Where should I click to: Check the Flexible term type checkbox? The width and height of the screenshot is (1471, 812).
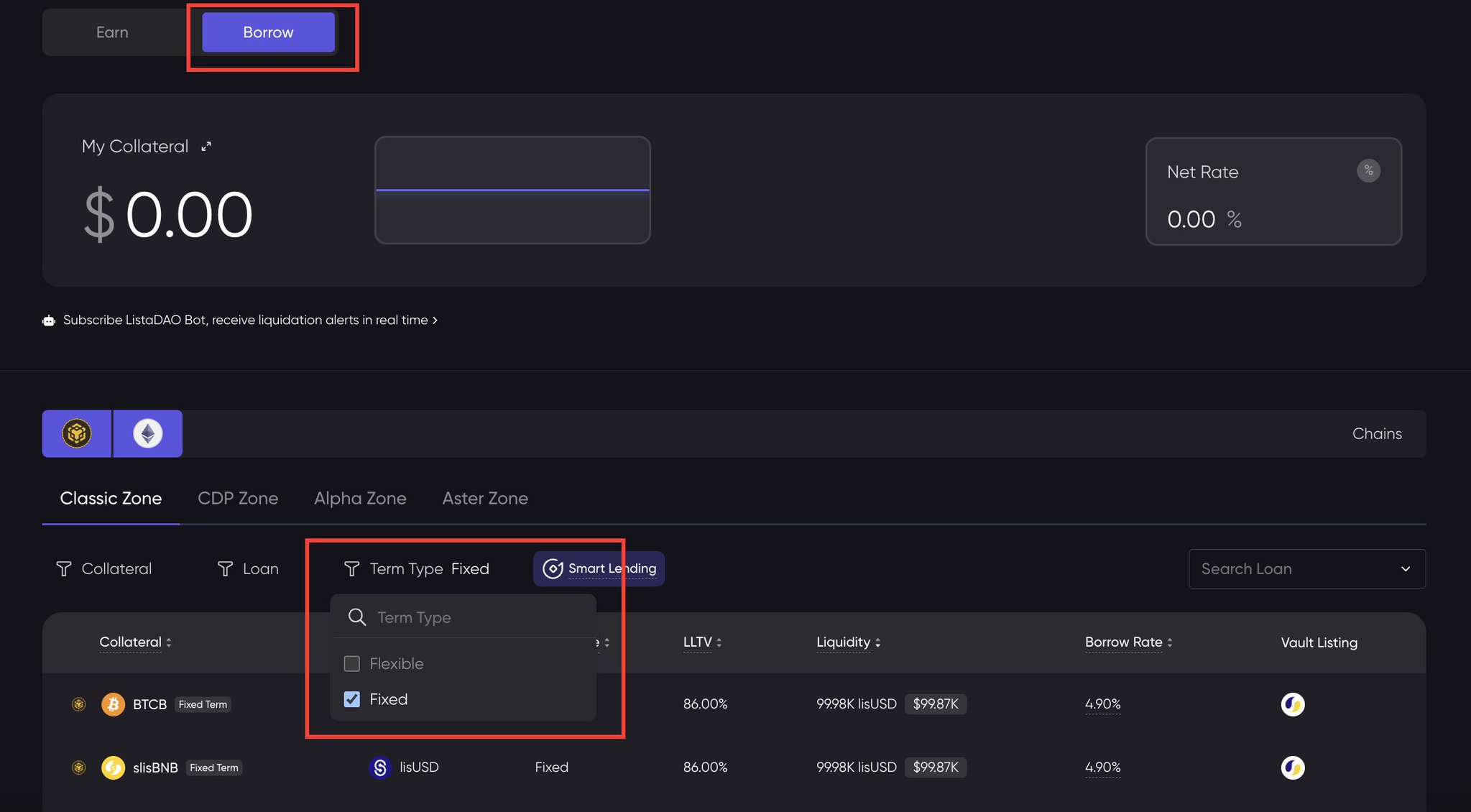pos(352,663)
